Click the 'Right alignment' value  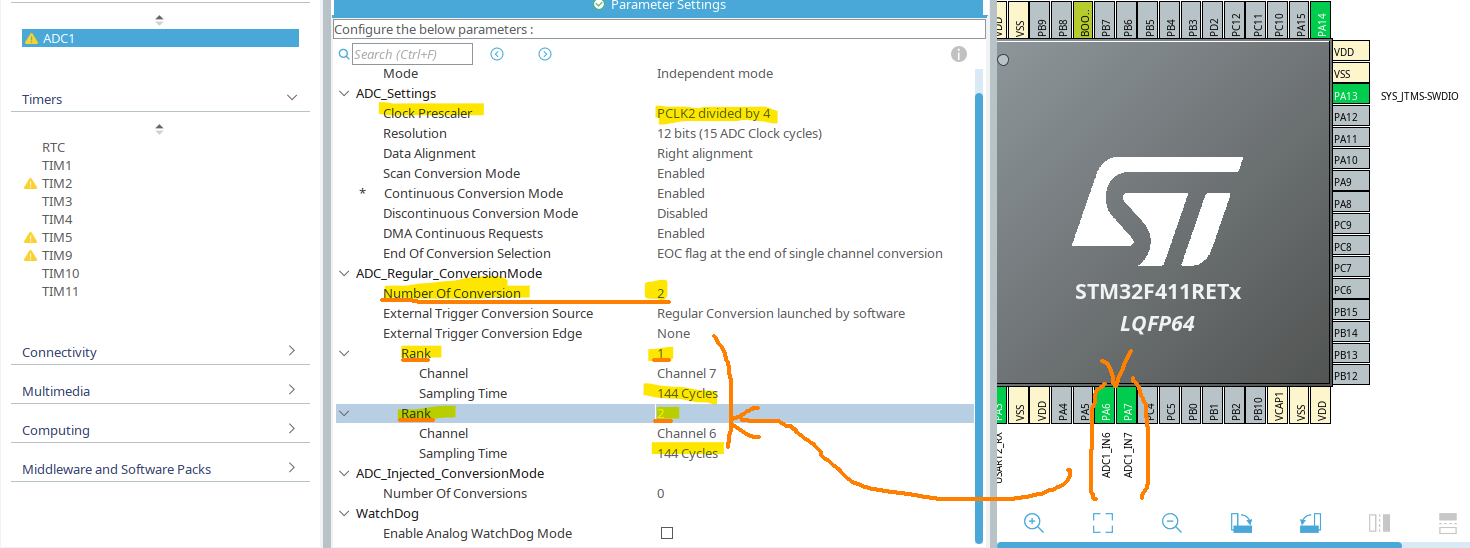tap(705, 153)
